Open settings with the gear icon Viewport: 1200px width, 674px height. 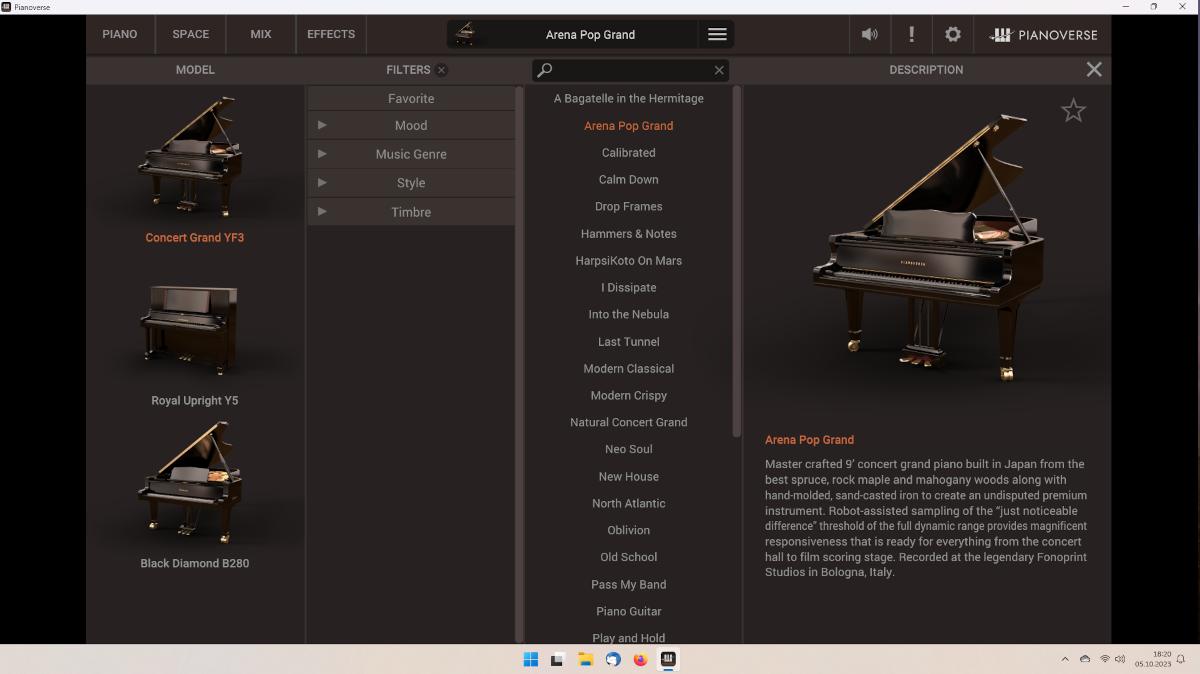click(x=953, y=34)
